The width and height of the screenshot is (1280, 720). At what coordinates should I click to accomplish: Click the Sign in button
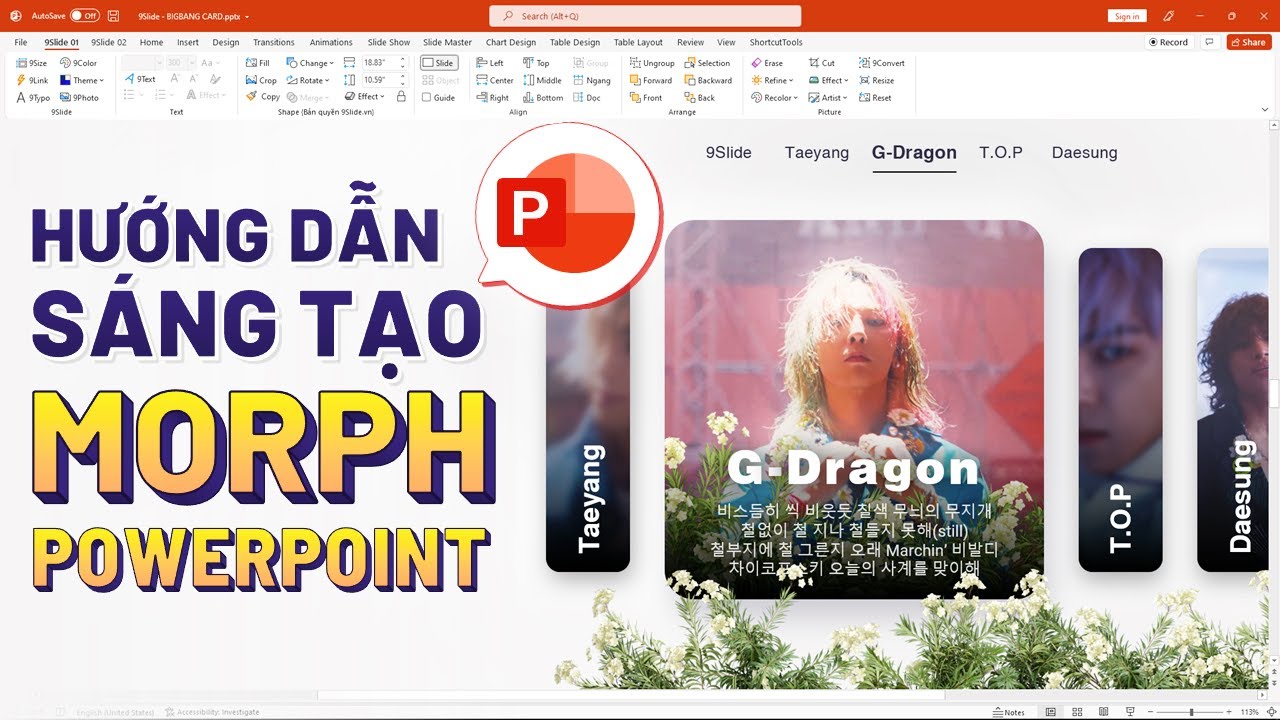[1127, 16]
